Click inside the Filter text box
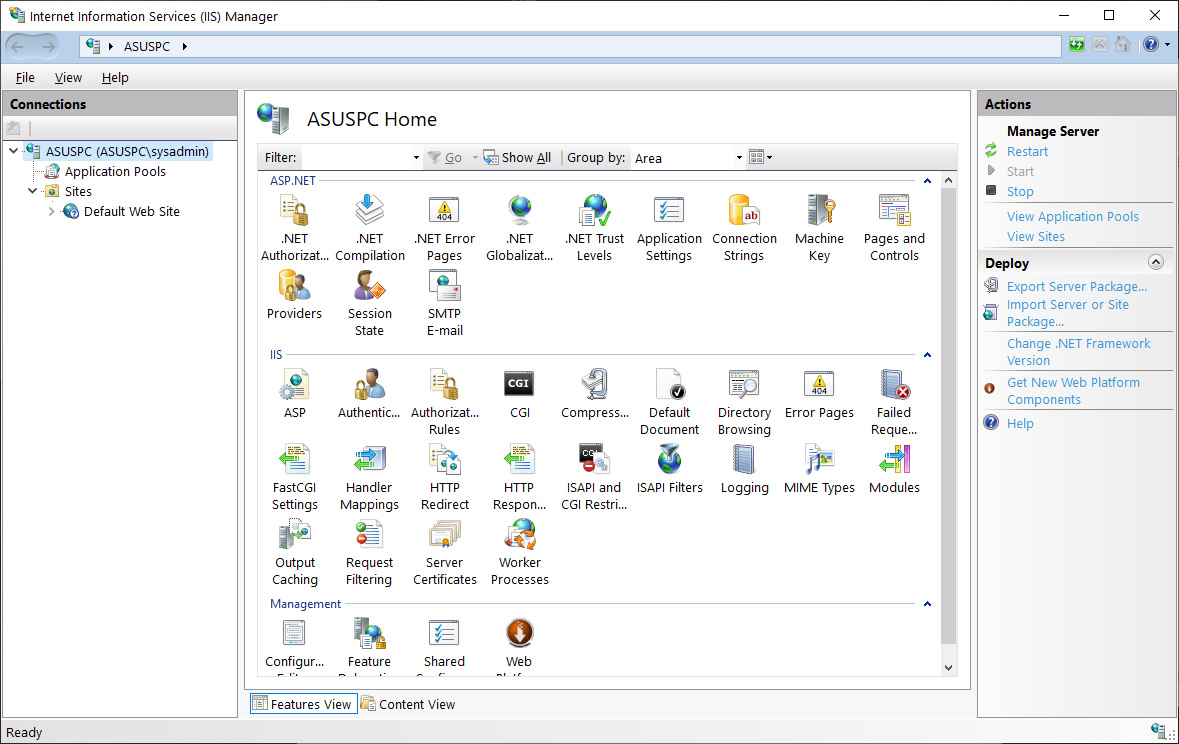Screen dimensions: 1179x744 tap(356, 158)
